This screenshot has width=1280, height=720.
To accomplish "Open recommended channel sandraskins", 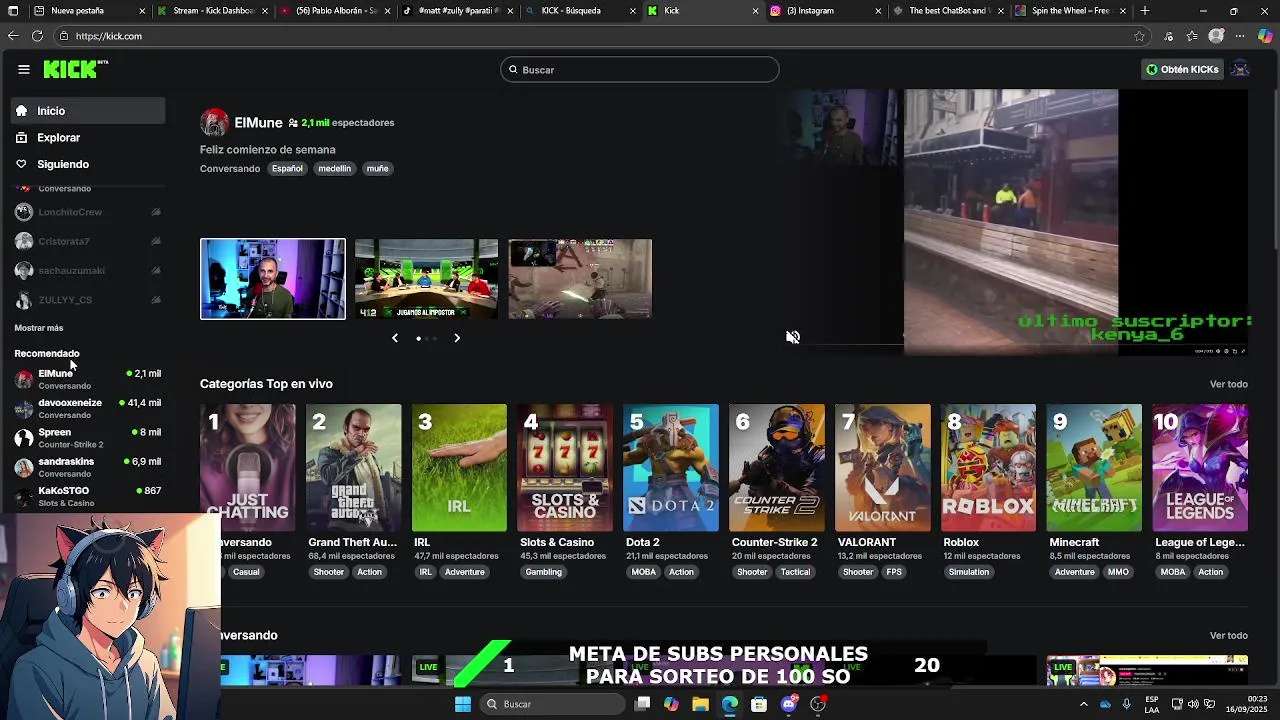I will pos(88,467).
